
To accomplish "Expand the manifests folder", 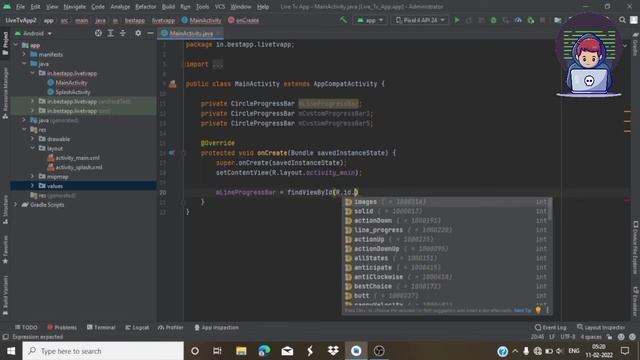I will click(24, 54).
